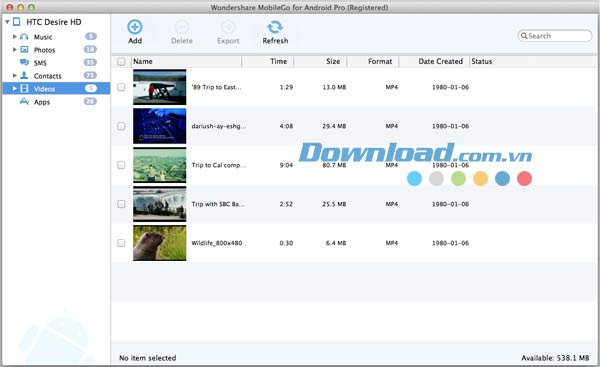
Task: Open Contacts in the sidebar
Action: tap(47, 76)
